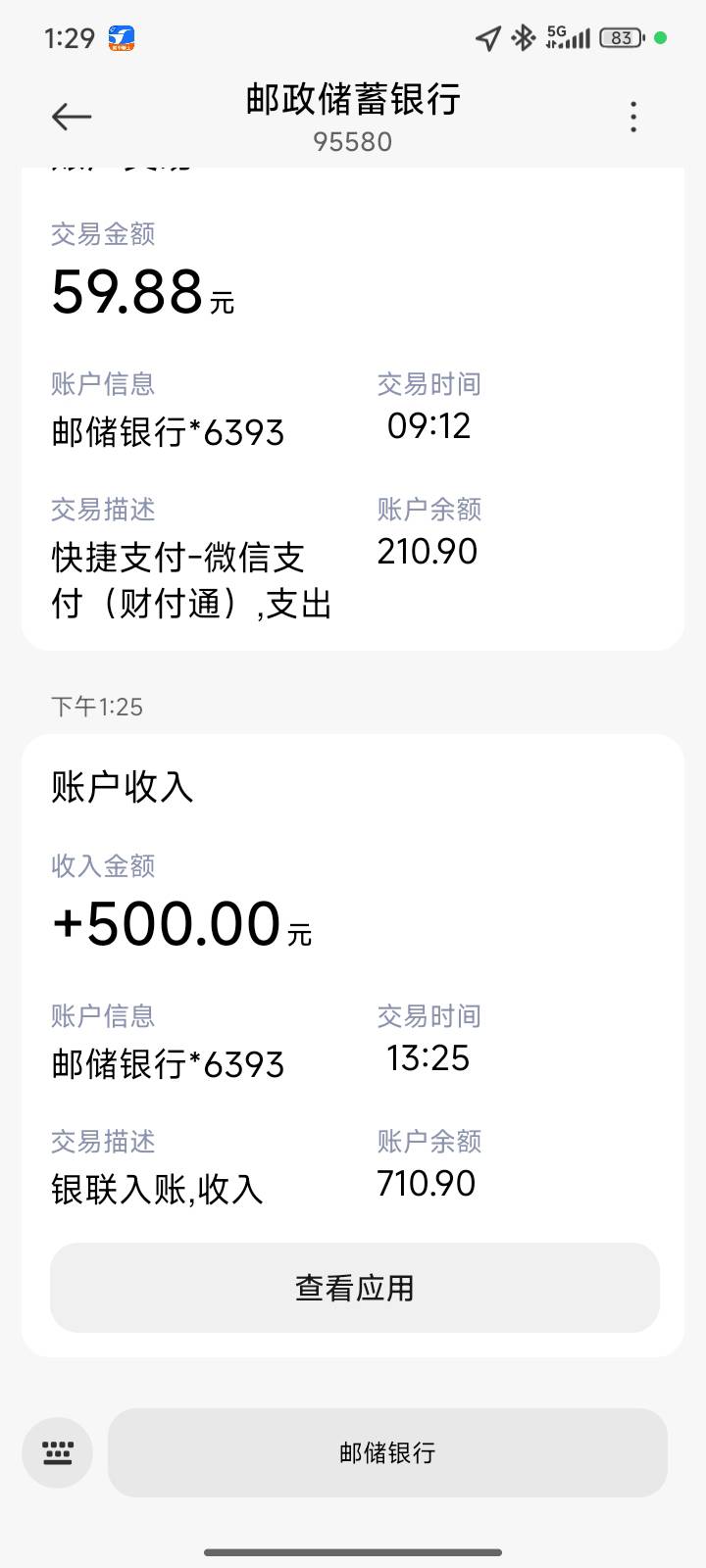Image resolution: width=706 pixels, height=1568 pixels.
Task: Tap the 5G signal strength icon
Action: (569, 38)
